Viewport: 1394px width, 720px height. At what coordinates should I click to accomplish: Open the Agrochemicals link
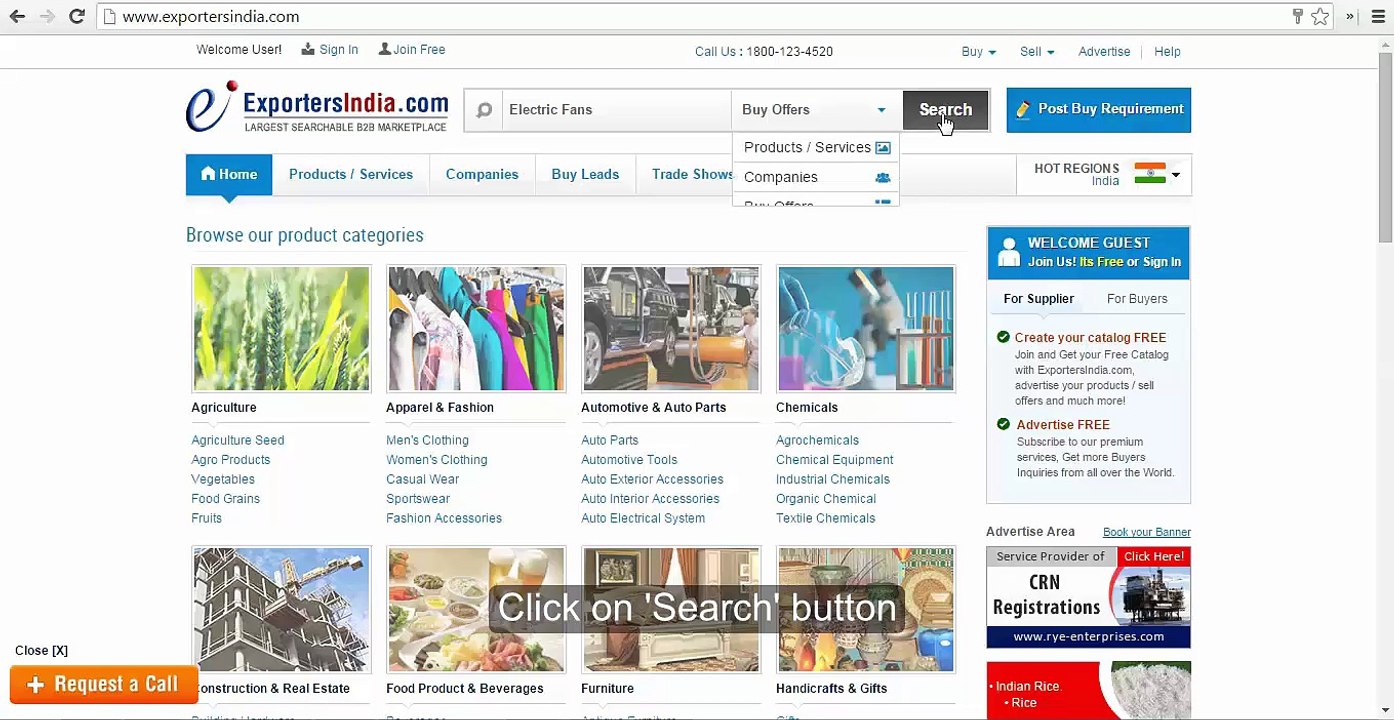click(817, 440)
